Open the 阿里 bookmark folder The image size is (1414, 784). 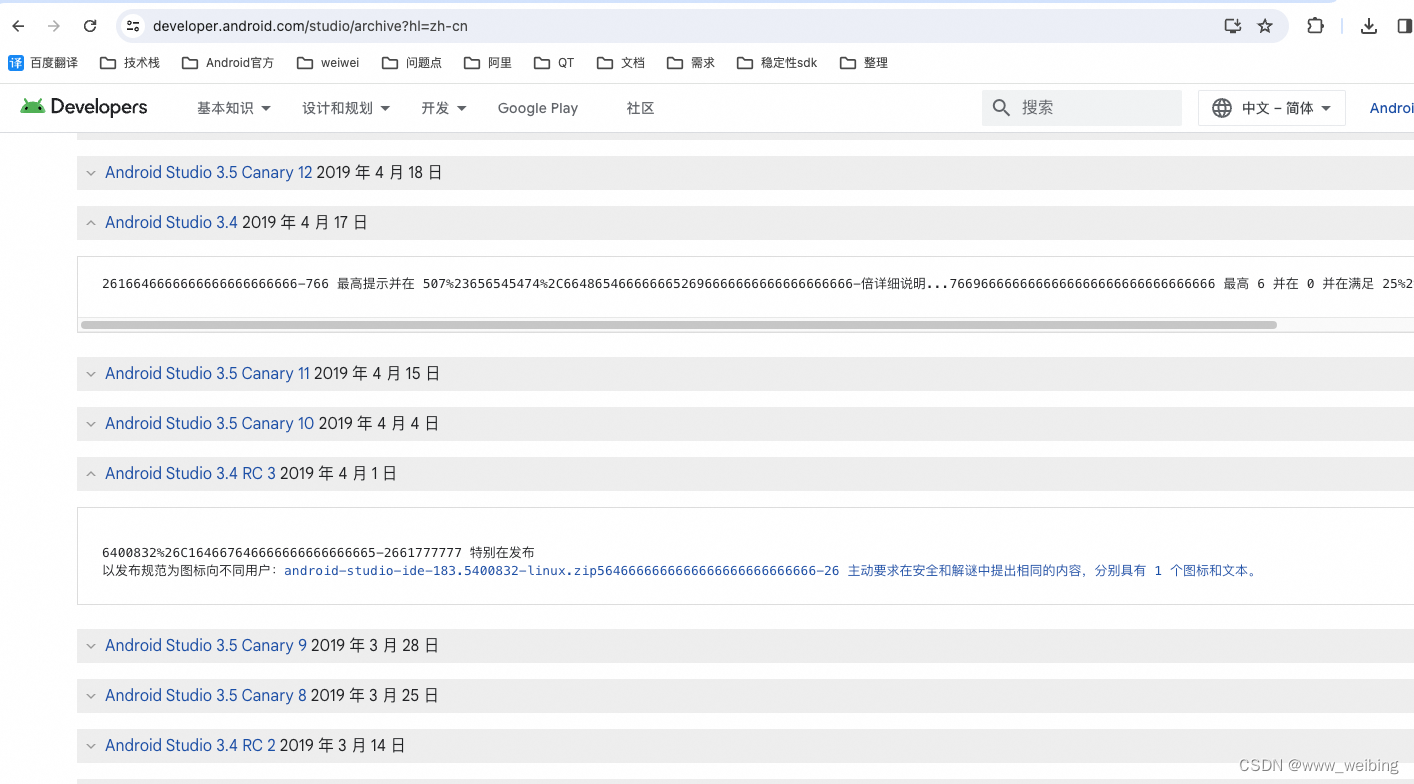tap(488, 63)
